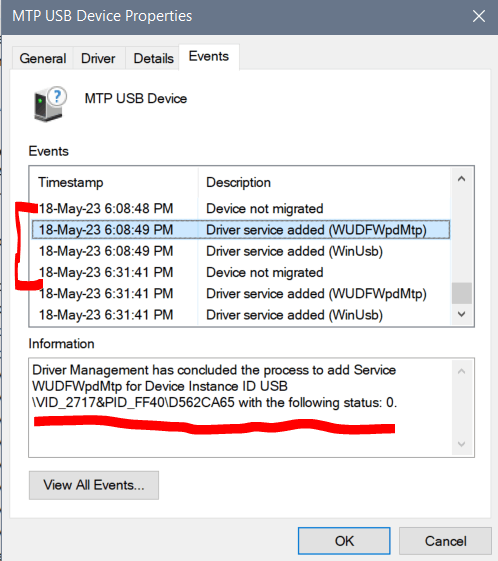Switch to the General tab
Screen dimensions: 498x561
[43, 58]
